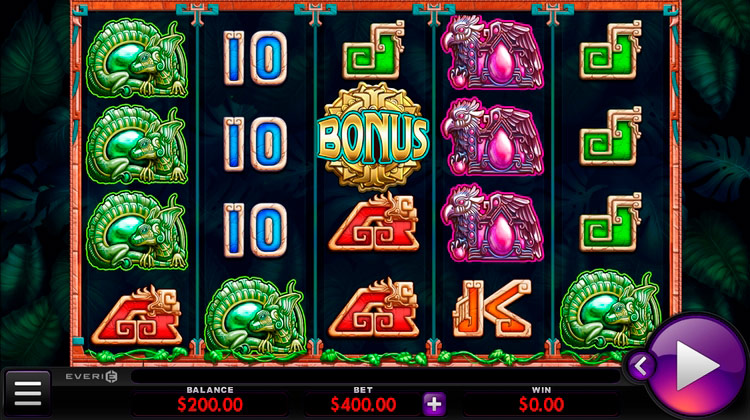Click the green spiral glyph atop third reel
Image resolution: width=750 pixels, height=420 pixels.
[x=374, y=50]
